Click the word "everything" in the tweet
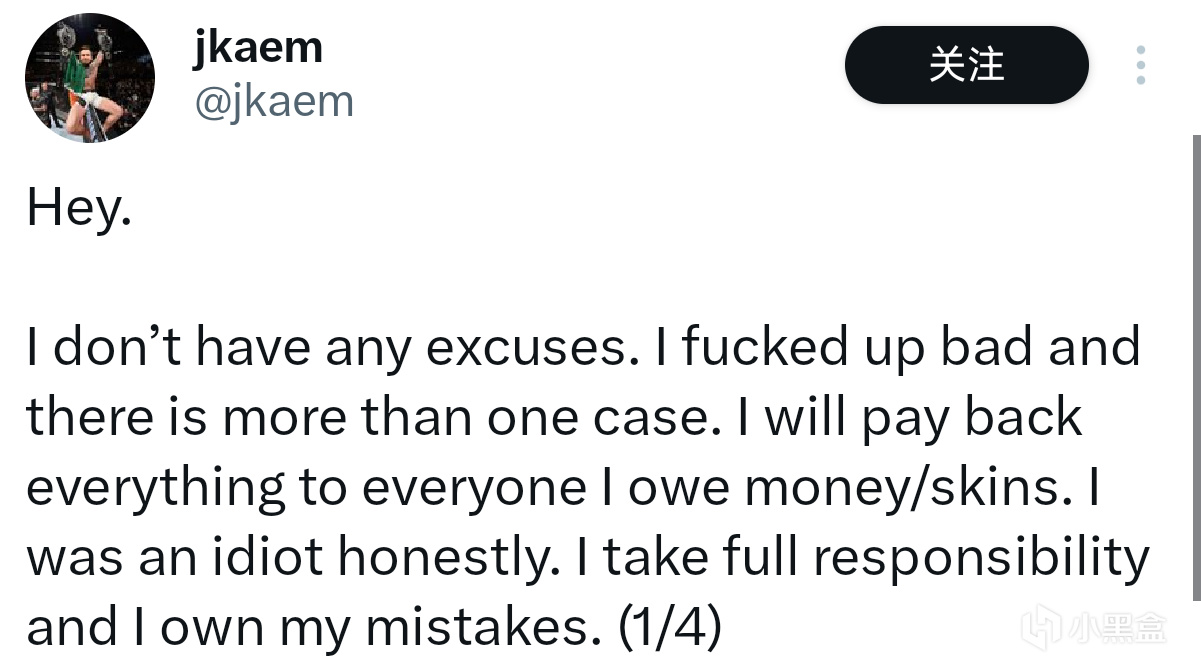 [x=155, y=488]
